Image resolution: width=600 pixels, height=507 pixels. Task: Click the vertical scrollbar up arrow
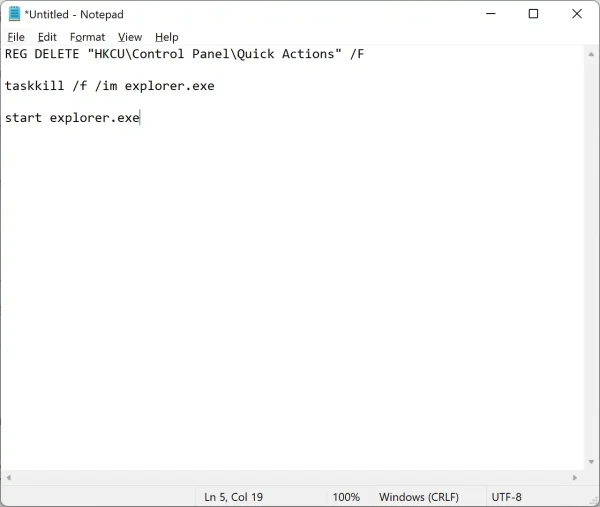(591, 54)
